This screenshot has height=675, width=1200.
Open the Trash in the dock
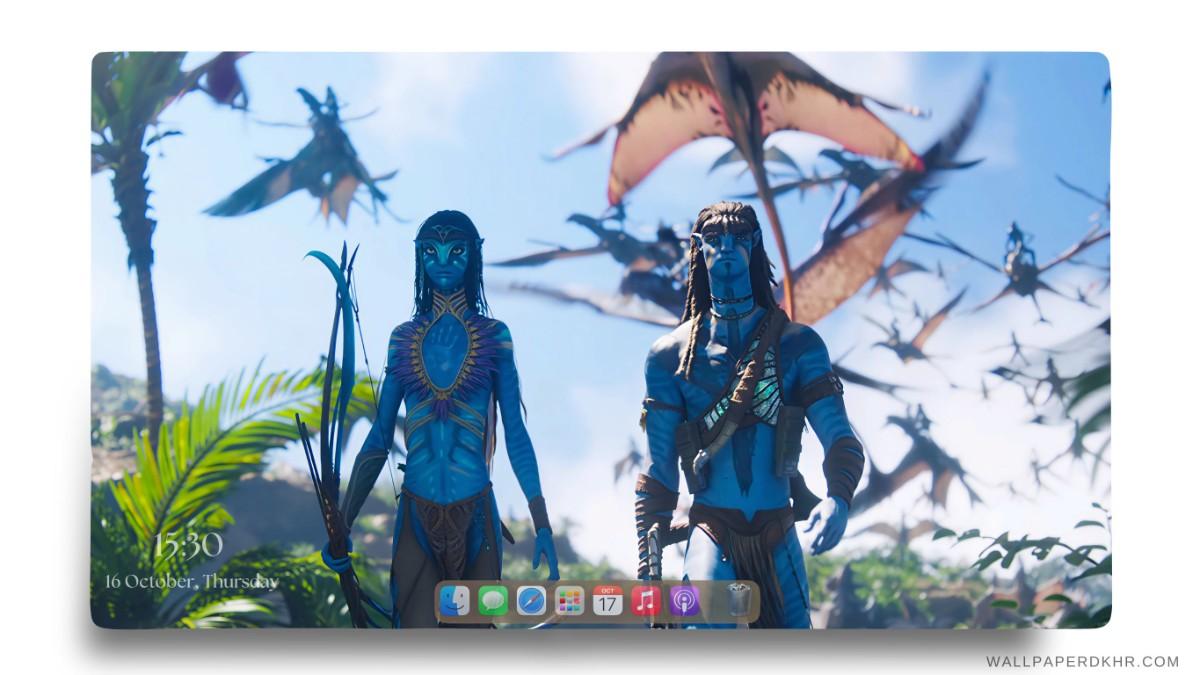tap(739, 601)
